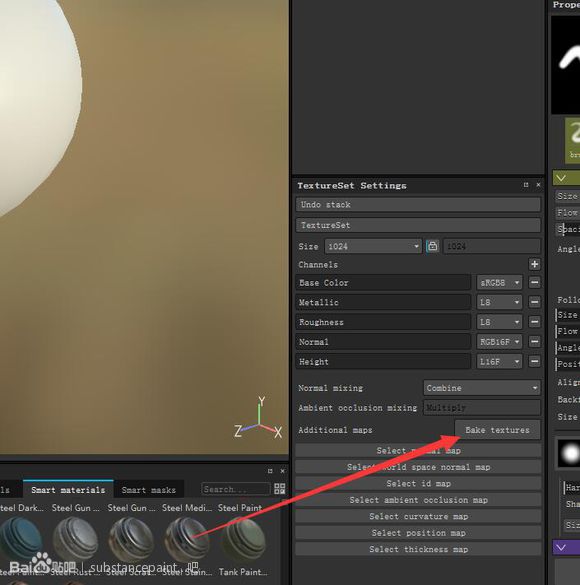Open Height L16F format dropdown
Image resolution: width=580 pixels, height=585 pixels.
coord(499,361)
